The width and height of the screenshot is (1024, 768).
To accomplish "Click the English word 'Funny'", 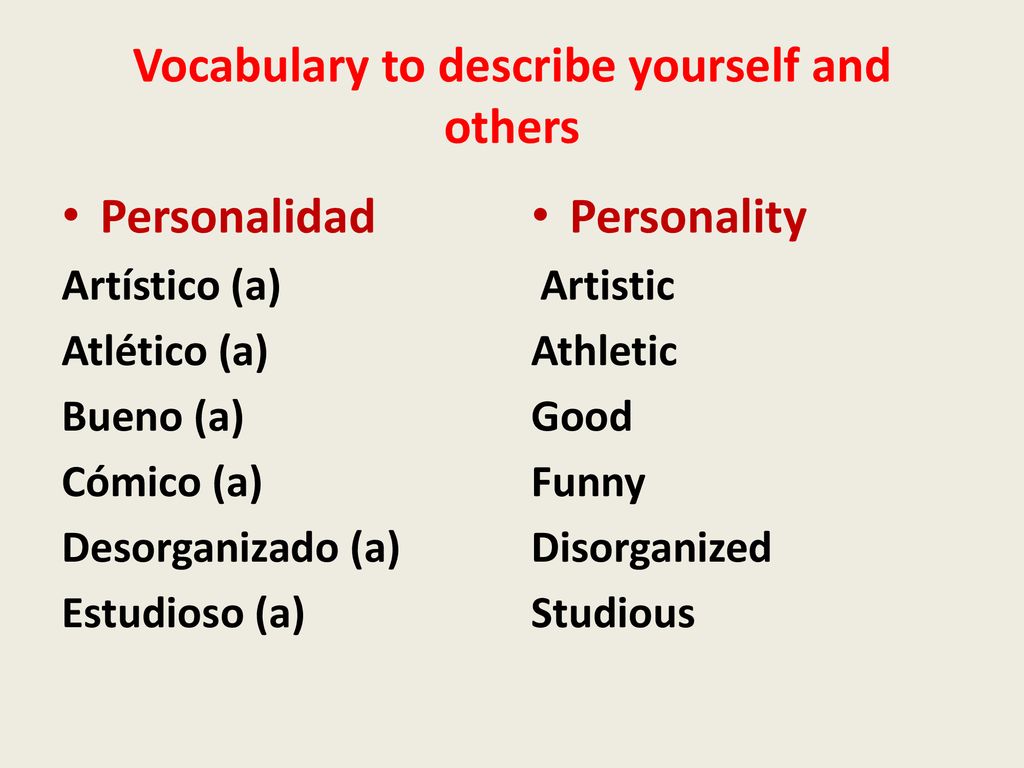I will [588, 484].
